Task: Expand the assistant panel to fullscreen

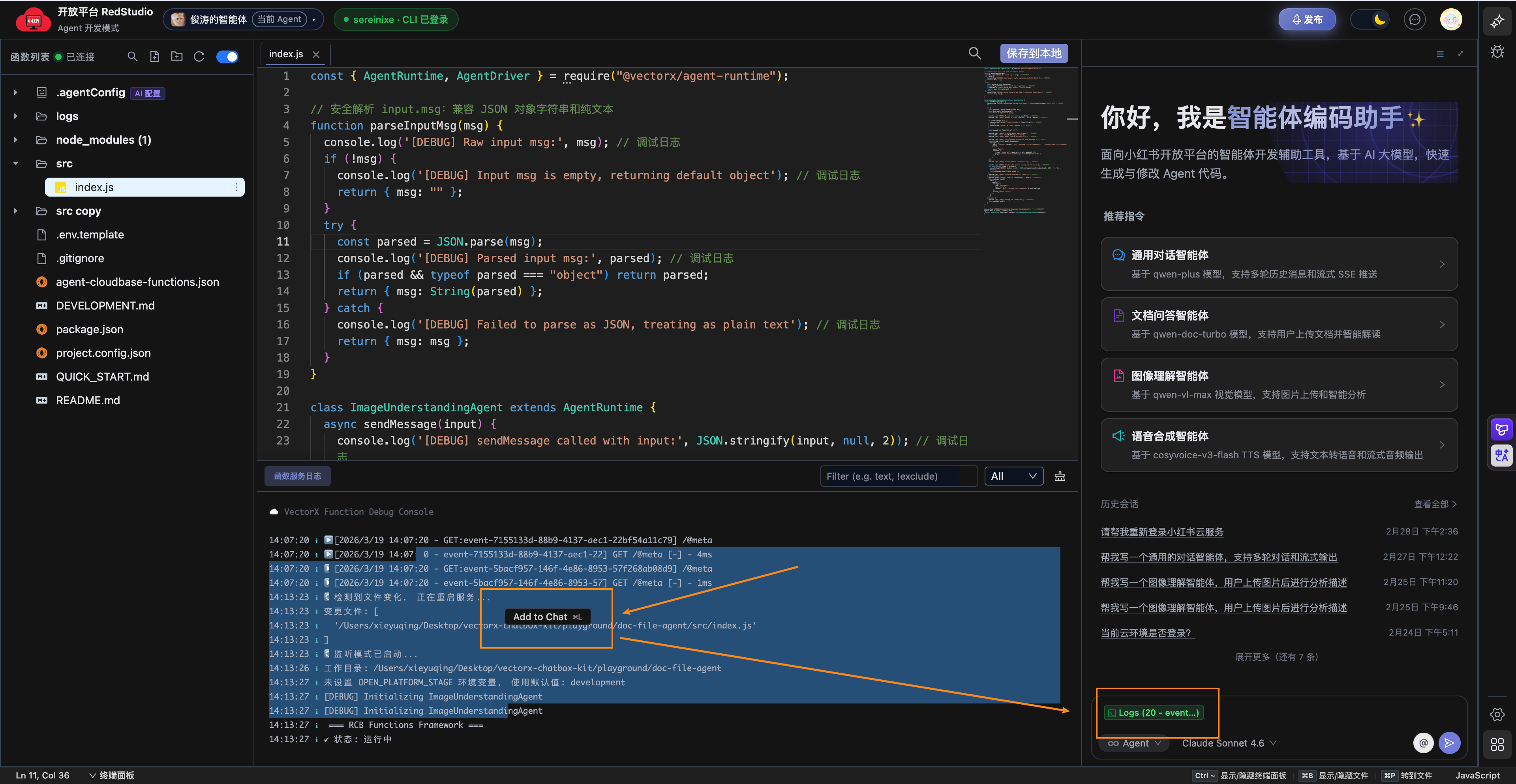Action: coord(1461,54)
